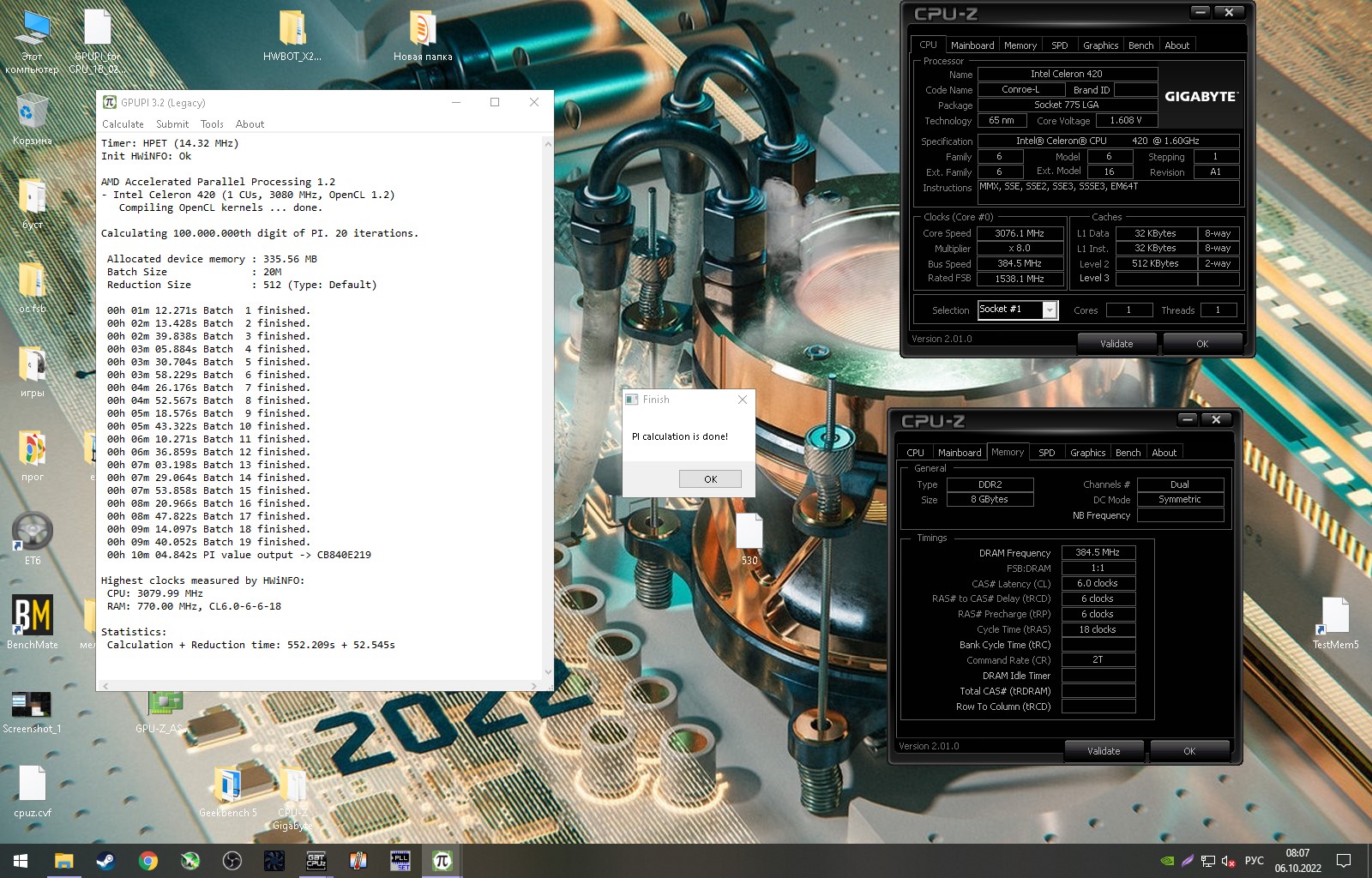Switch to Mainboard tab in top CPU-Z window
This screenshot has height=878, width=1372.
click(972, 45)
